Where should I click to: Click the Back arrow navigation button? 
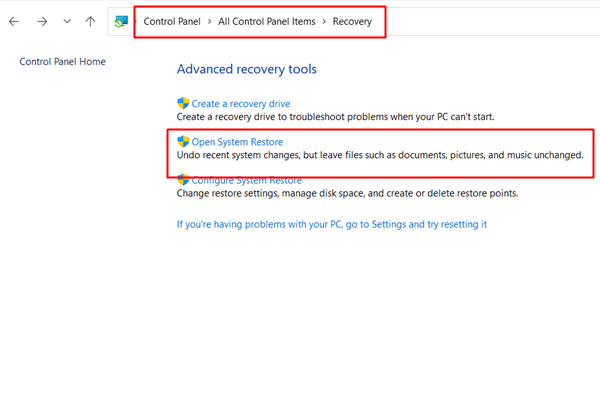[x=14, y=21]
